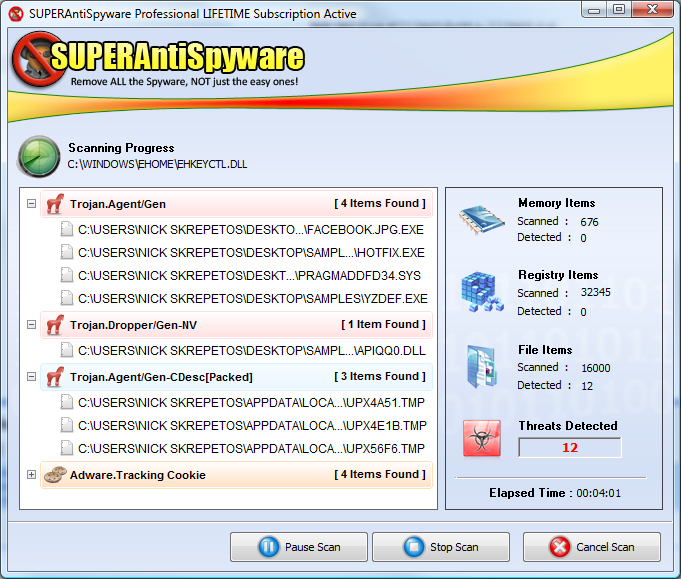The height and width of the screenshot is (579, 681).
Task: Collapse the Trojan.Dropper/Gen-NV group
Action: pyautogui.click(x=31, y=324)
